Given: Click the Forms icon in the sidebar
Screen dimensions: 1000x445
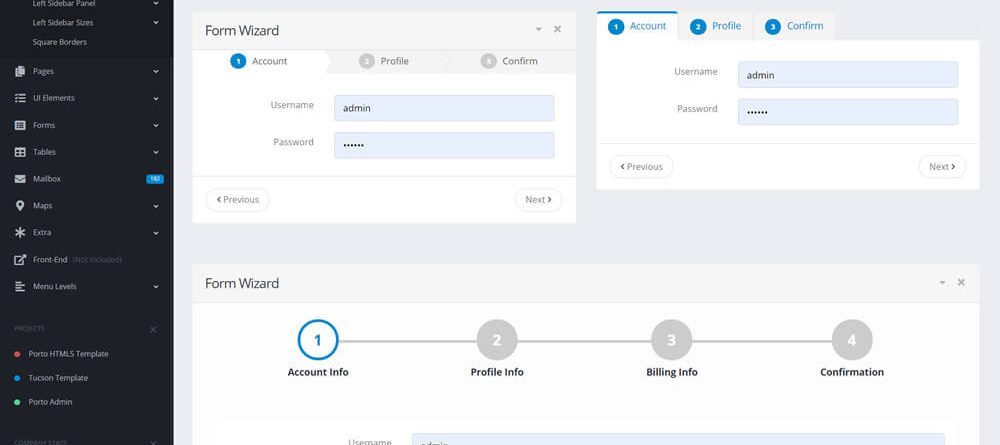Looking at the screenshot, I should coord(20,125).
